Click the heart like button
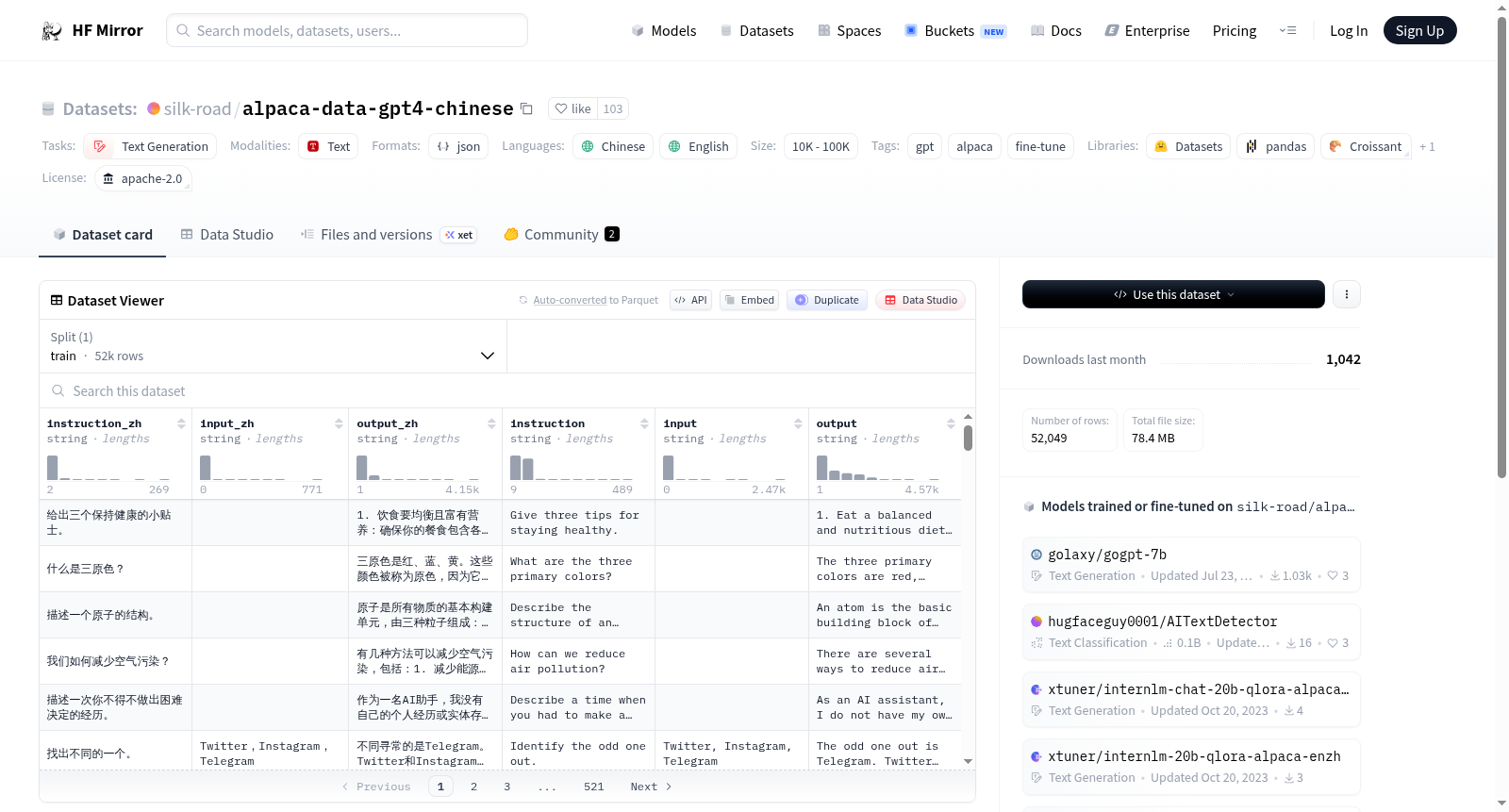The width and height of the screenshot is (1509, 812). pos(572,109)
